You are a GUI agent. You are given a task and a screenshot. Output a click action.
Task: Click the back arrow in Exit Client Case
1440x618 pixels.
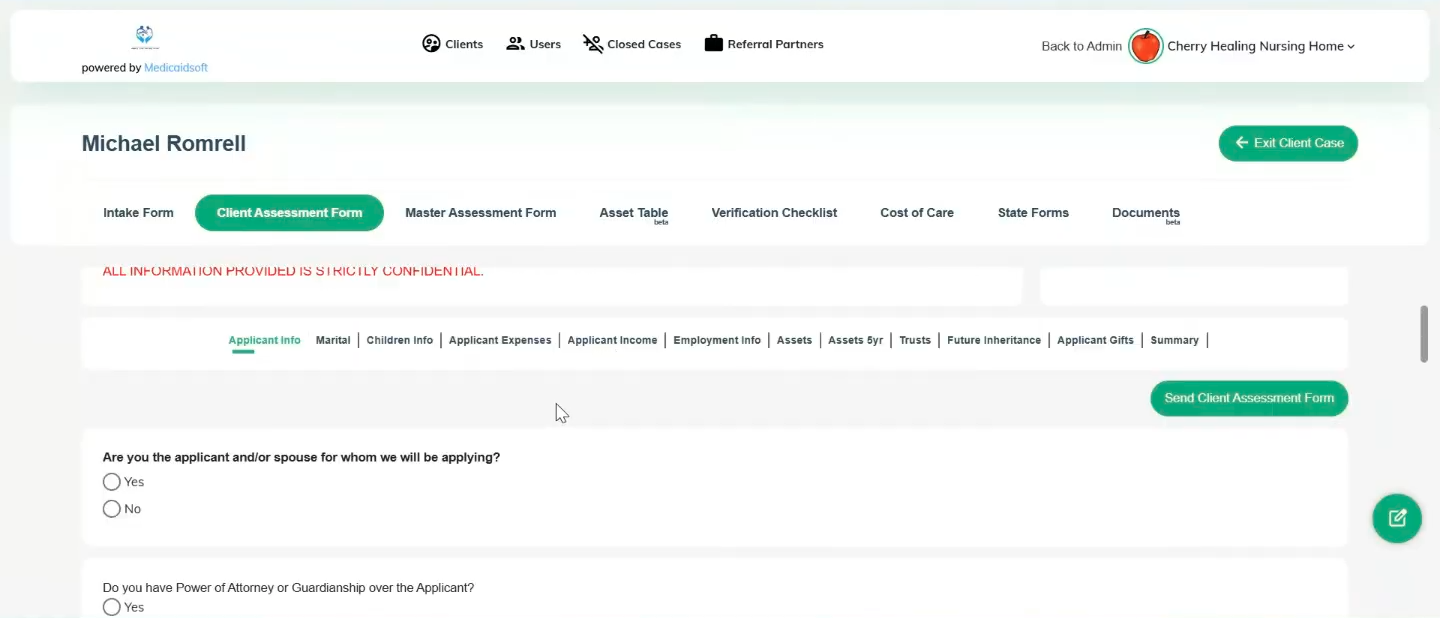[x=1241, y=143]
